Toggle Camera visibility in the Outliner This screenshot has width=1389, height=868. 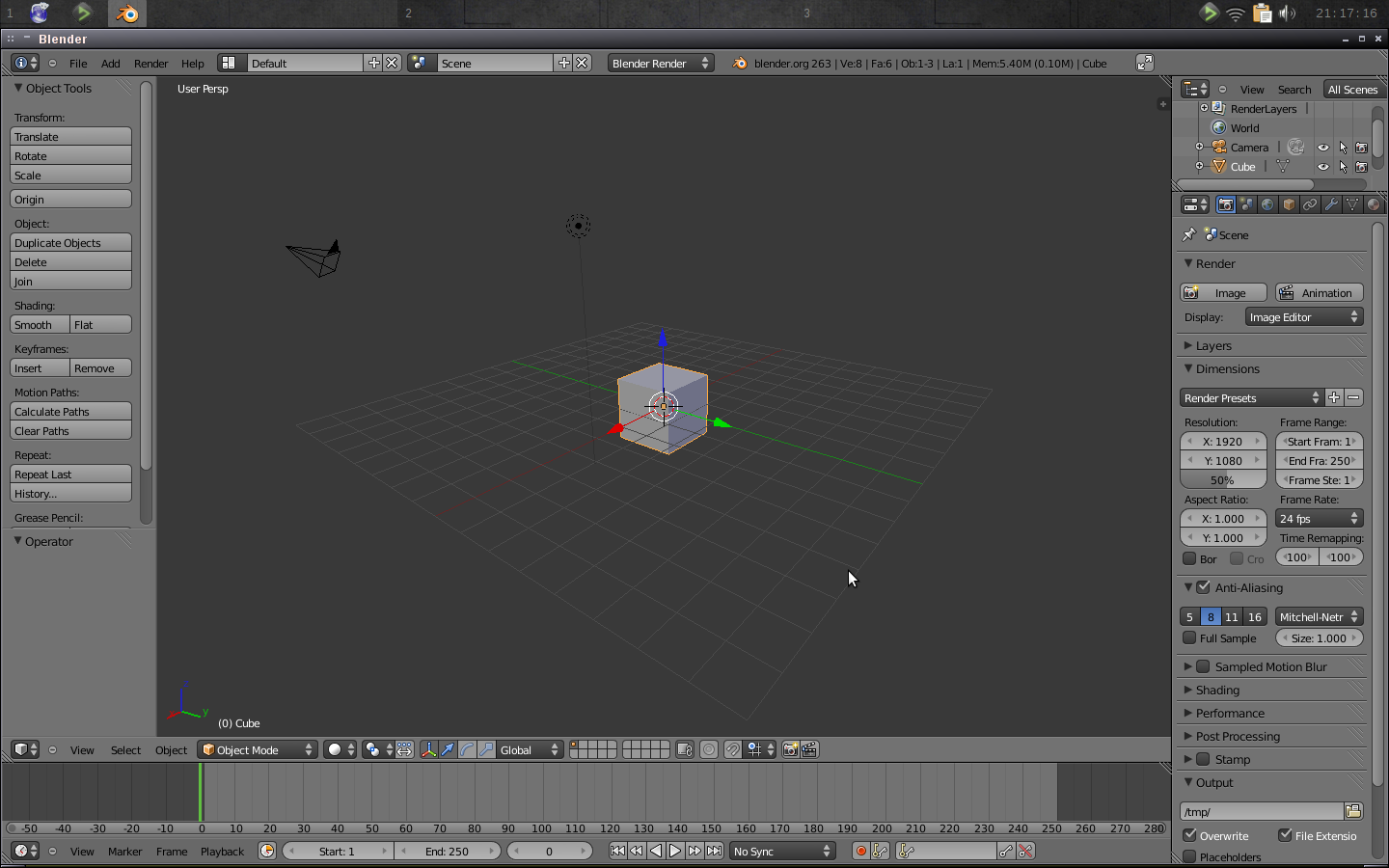(1322, 147)
